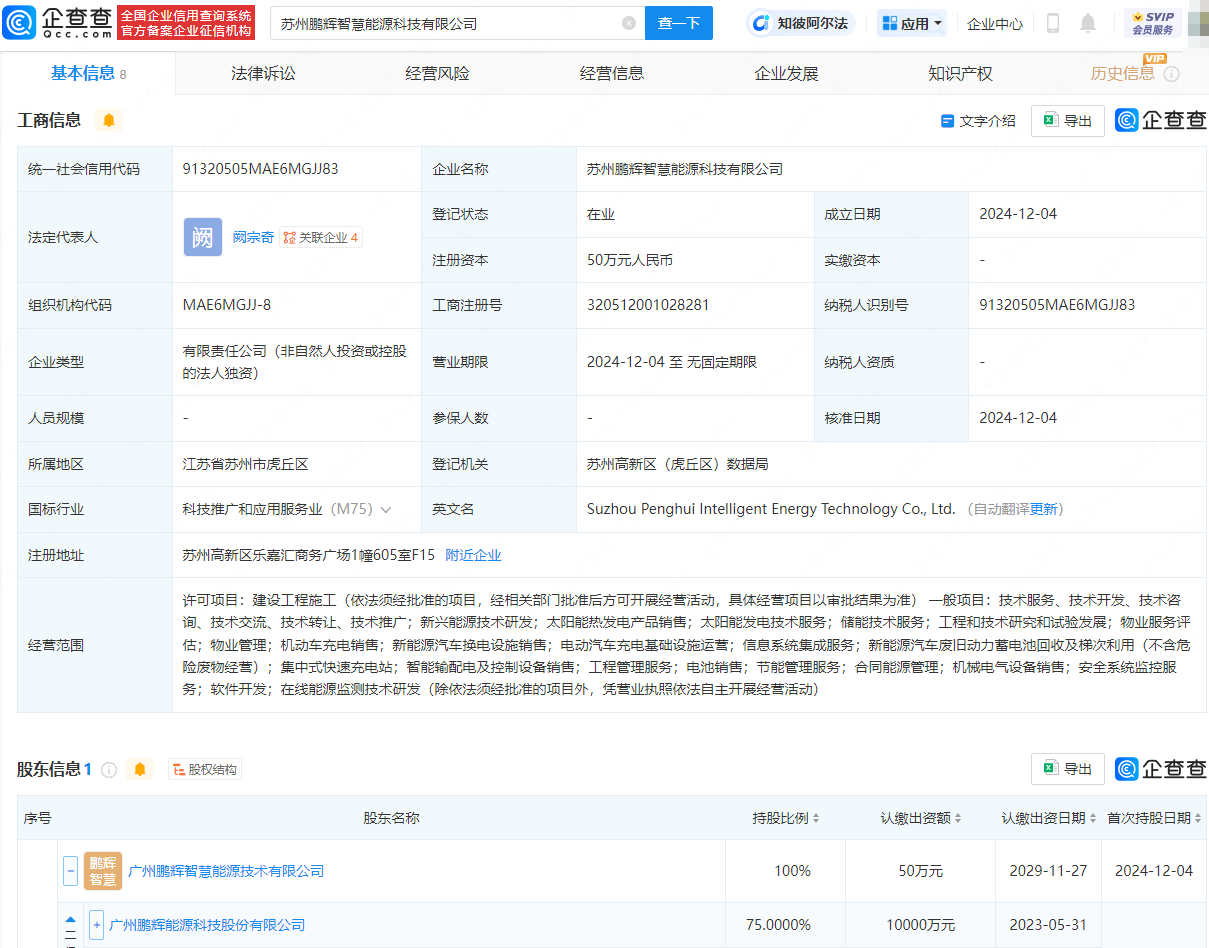The image size is (1209, 948).
Task: Toggle the 文字介绍 text introduction view
Action: point(978,121)
